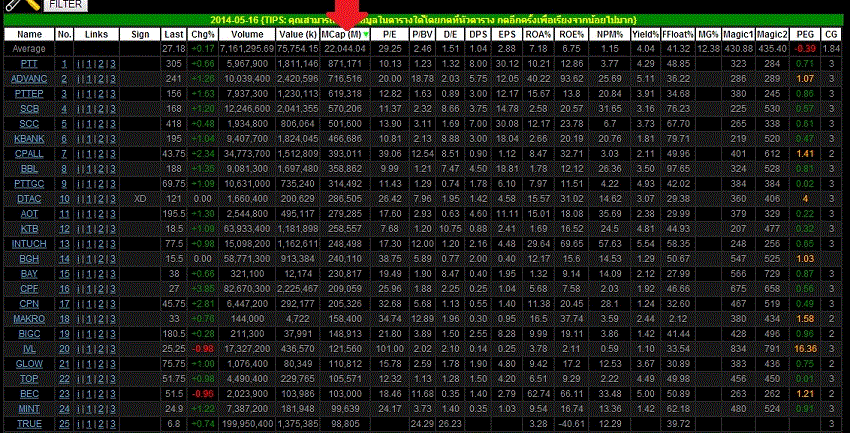This screenshot has width=850, height=433.
Task: Sort table by Name column header
Action: coord(29,34)
